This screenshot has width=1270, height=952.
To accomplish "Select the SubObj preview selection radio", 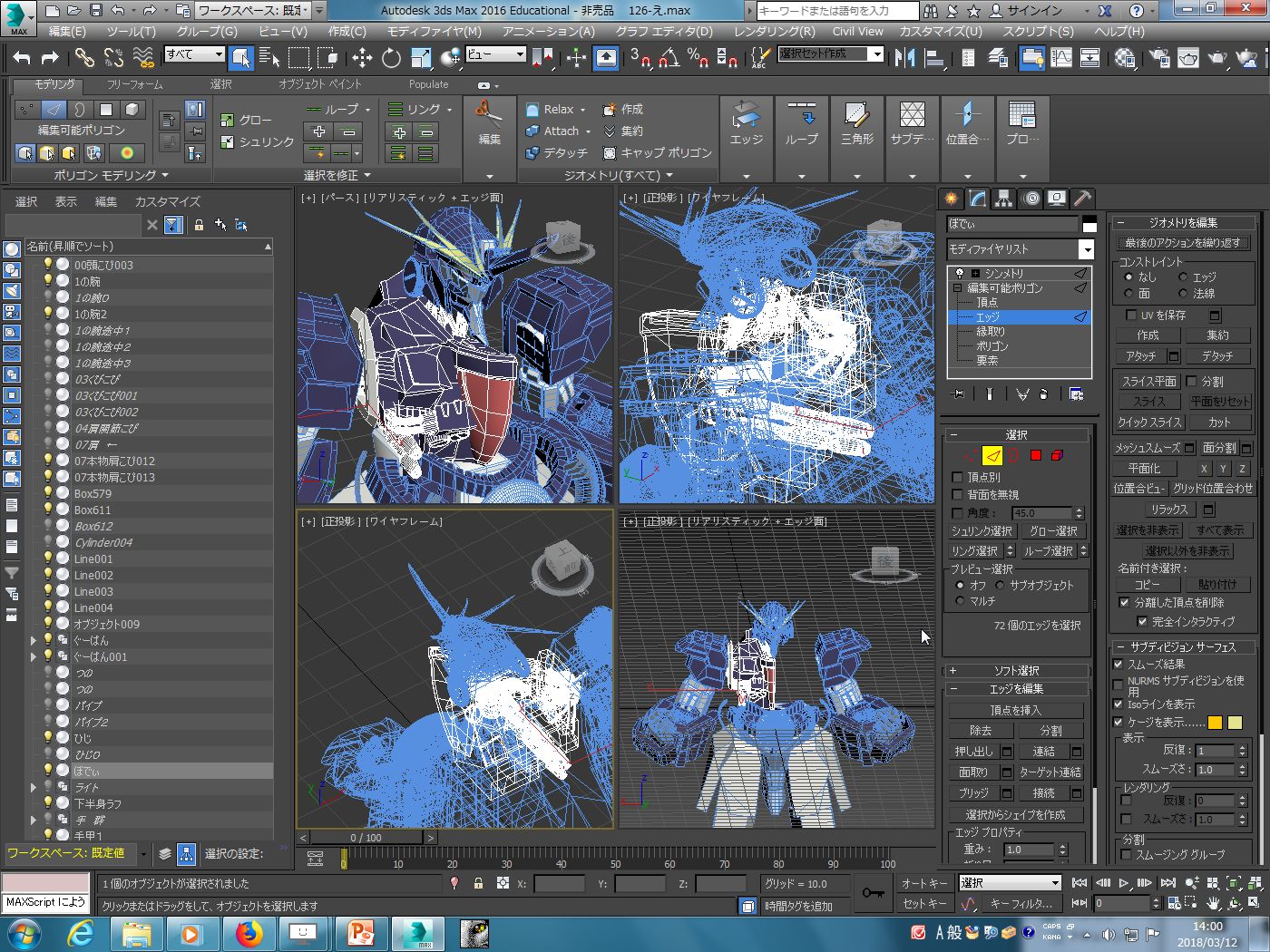I will (1000, 585).
